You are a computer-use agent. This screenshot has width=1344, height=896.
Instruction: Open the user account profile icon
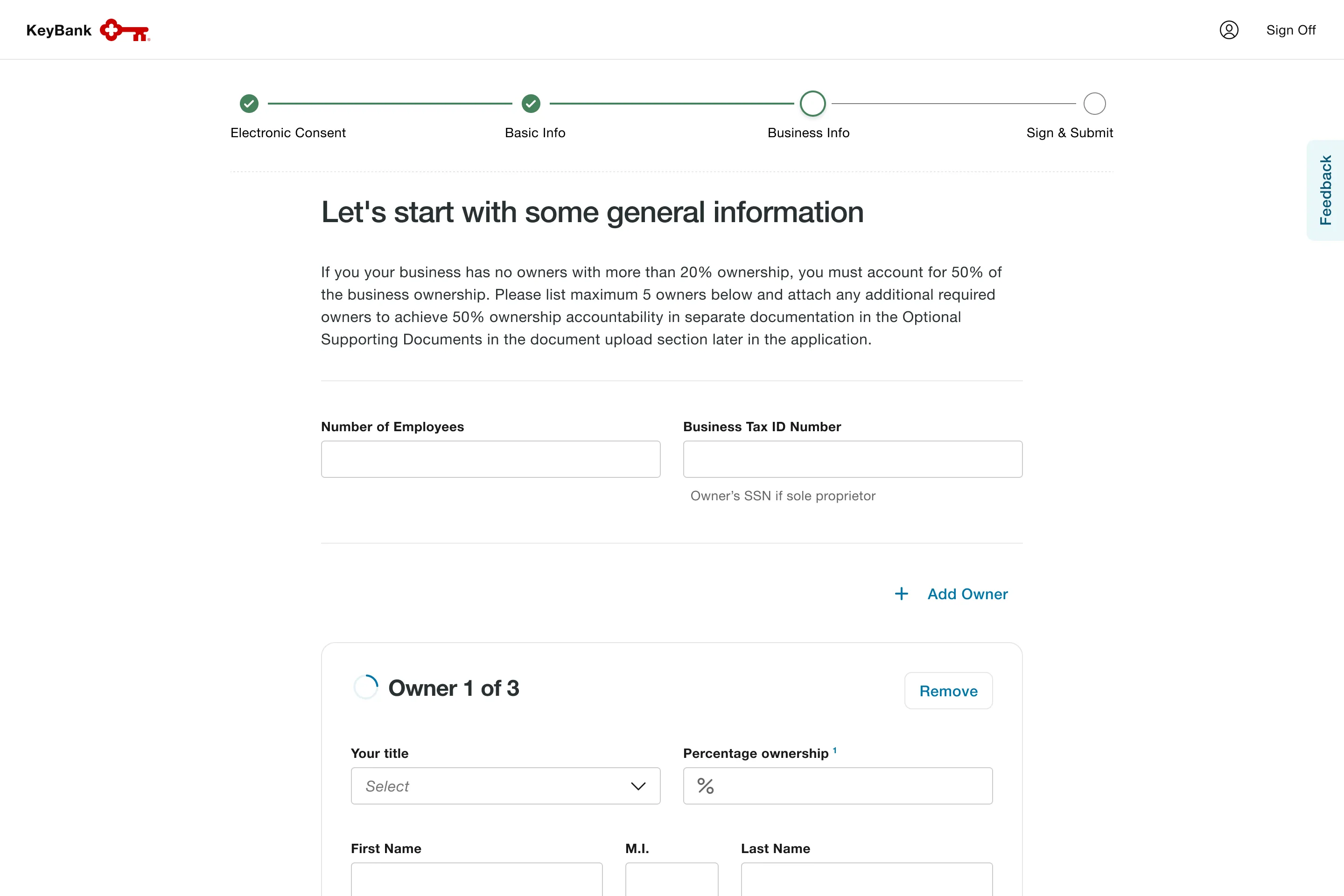point(1230,30)
